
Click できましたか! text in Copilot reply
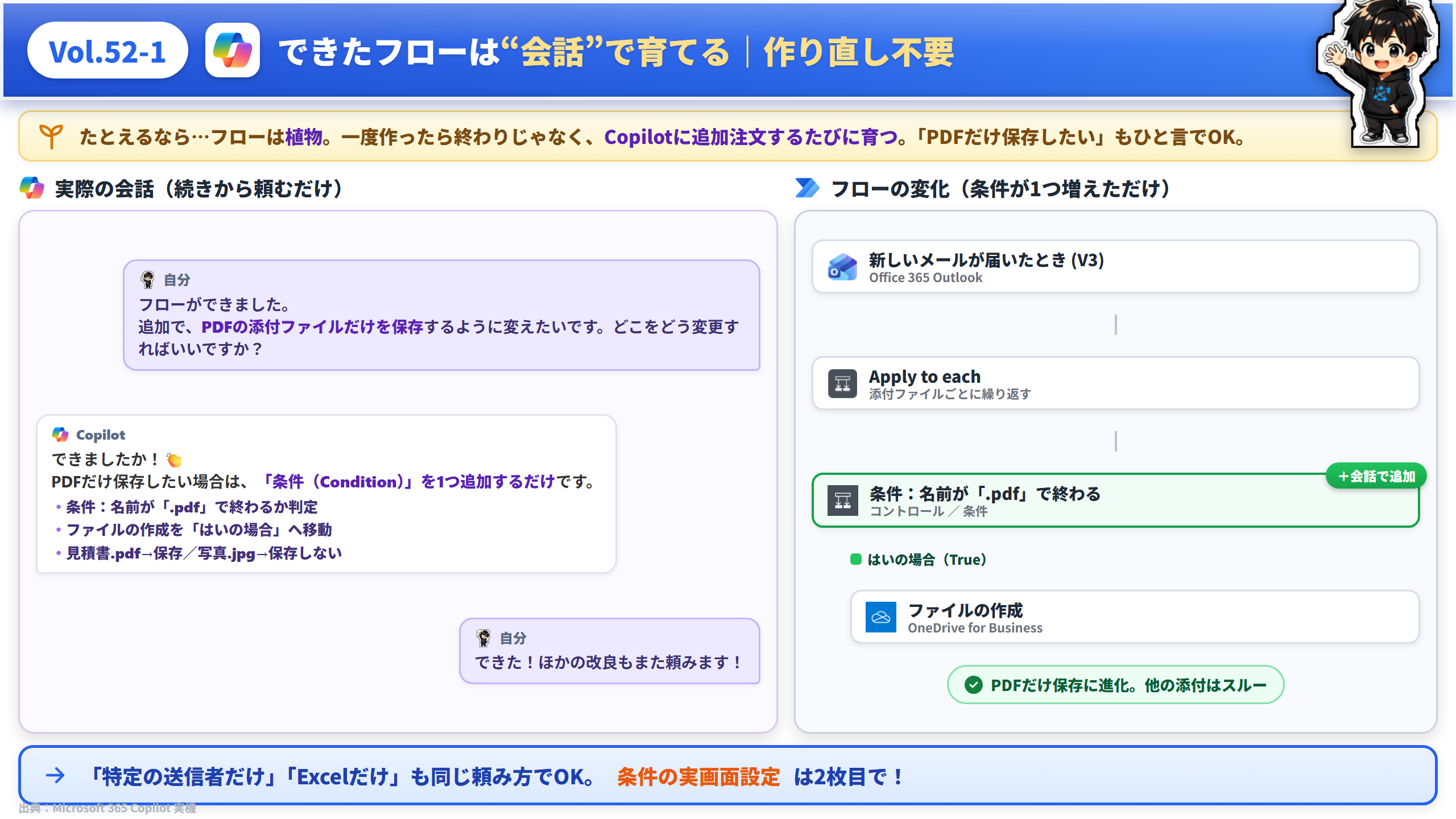107,460
